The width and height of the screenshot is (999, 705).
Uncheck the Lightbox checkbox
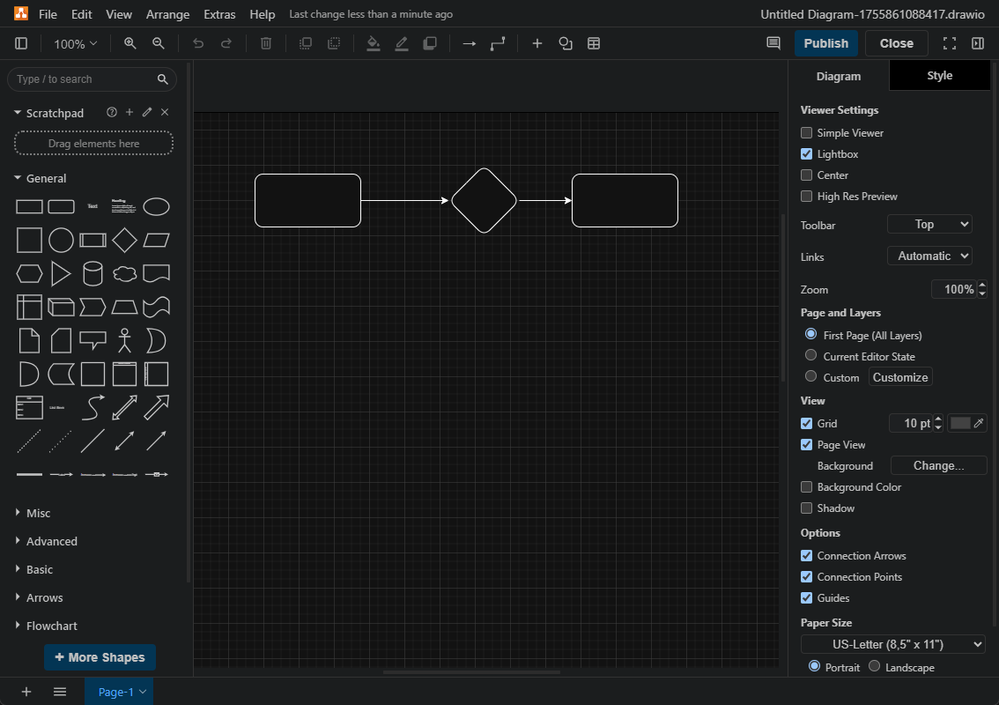(x=807, y=154)
